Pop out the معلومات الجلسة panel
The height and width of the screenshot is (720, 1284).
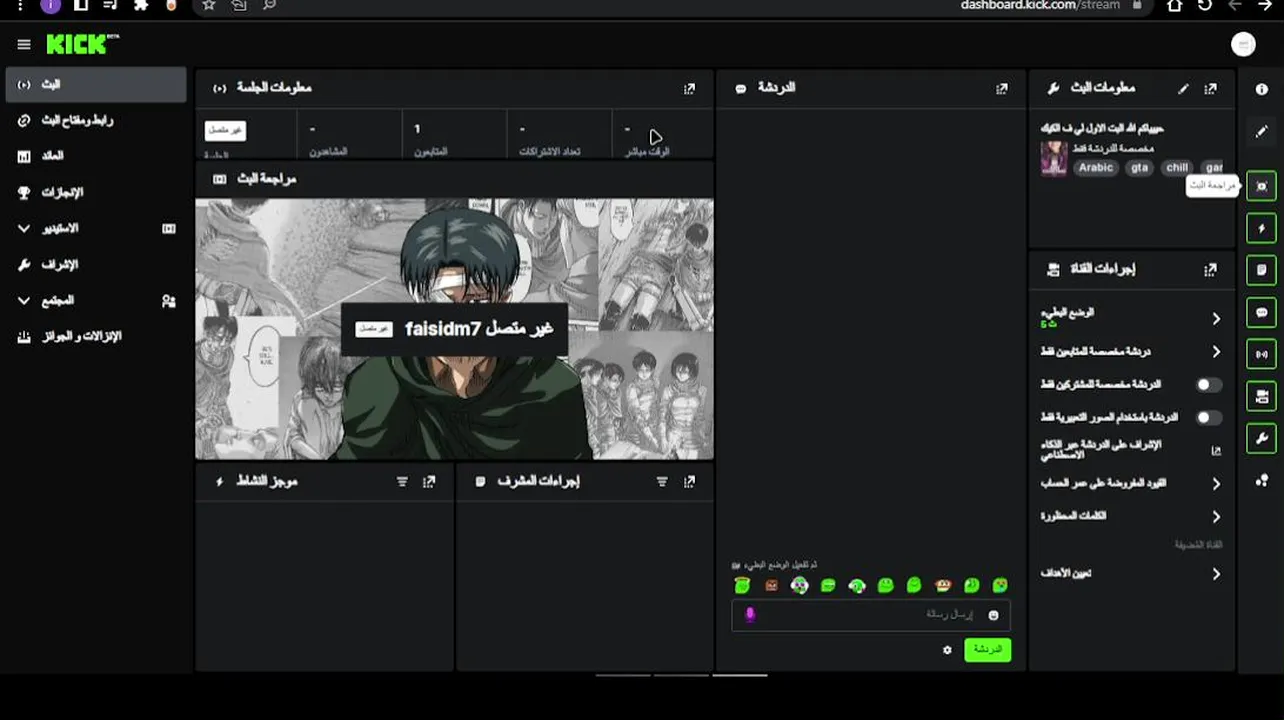(689, 89)
